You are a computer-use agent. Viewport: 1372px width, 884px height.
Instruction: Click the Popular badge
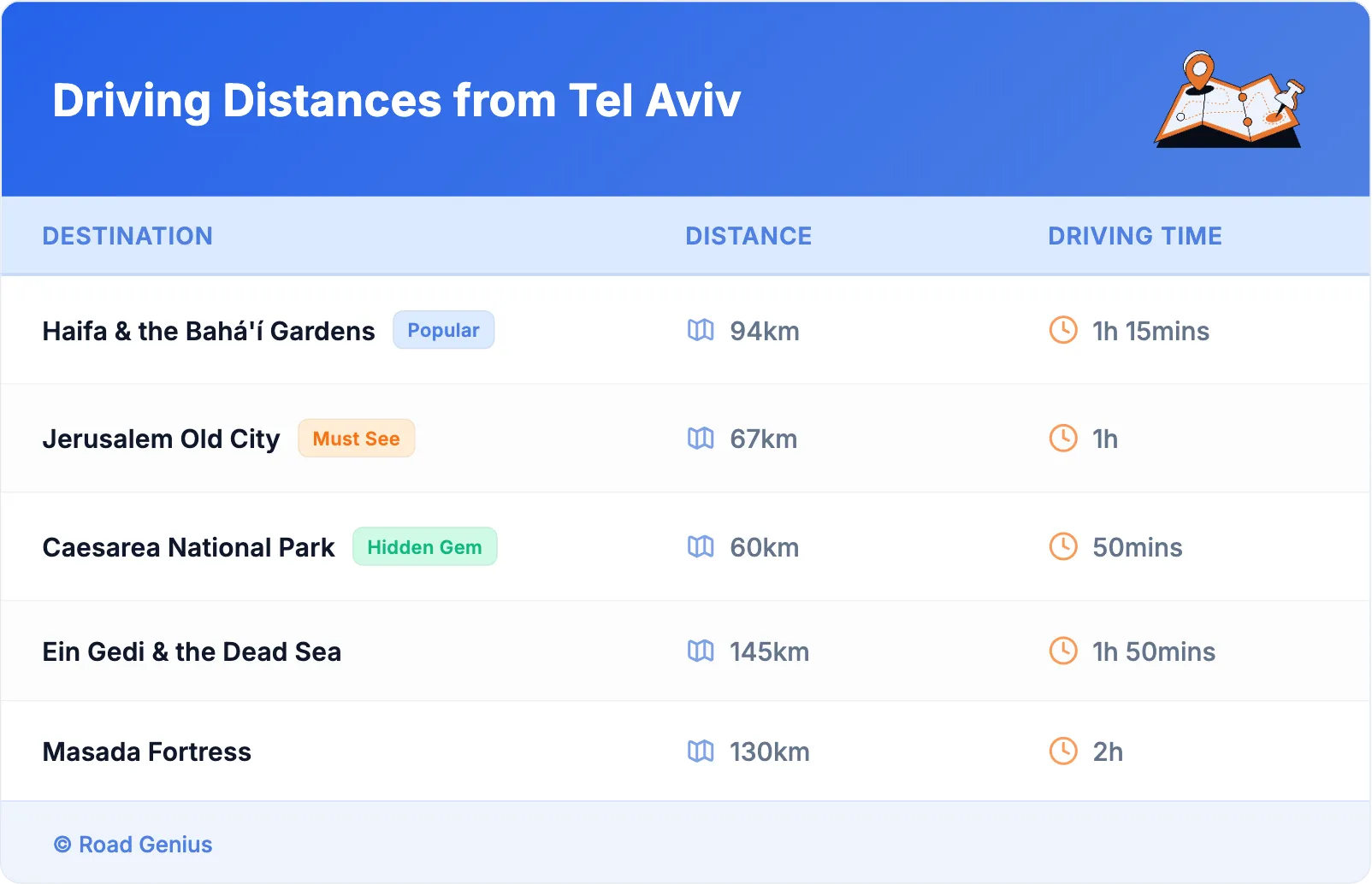click(443, 330)
